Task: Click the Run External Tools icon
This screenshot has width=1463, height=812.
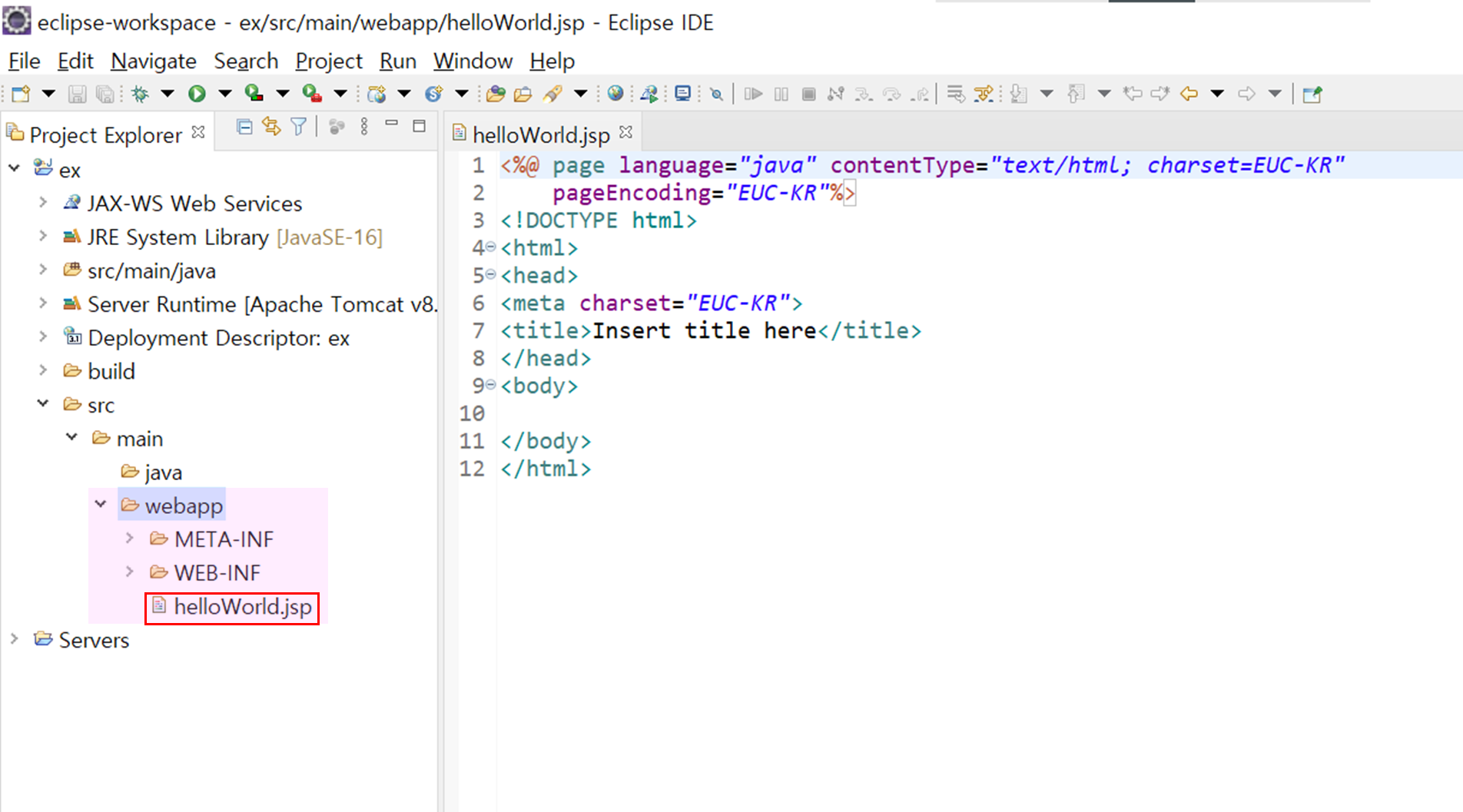Action: (311, 94)
